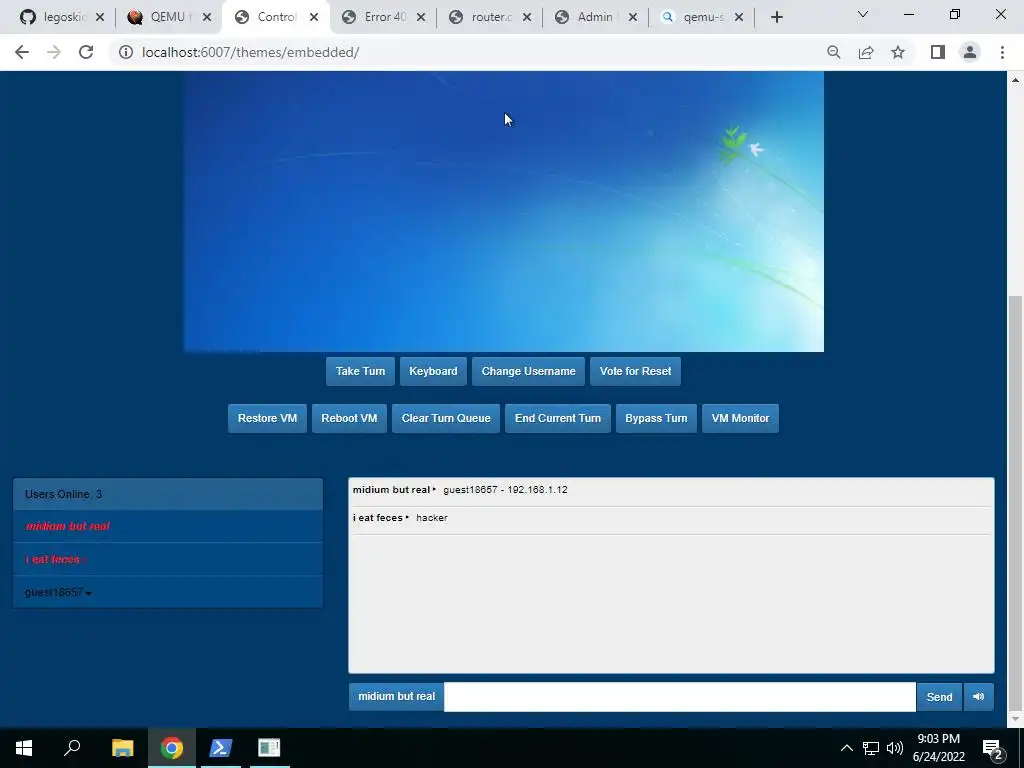The image size is (1024, 768).
Task: Click Bypass Turn button
Action: 656,419
